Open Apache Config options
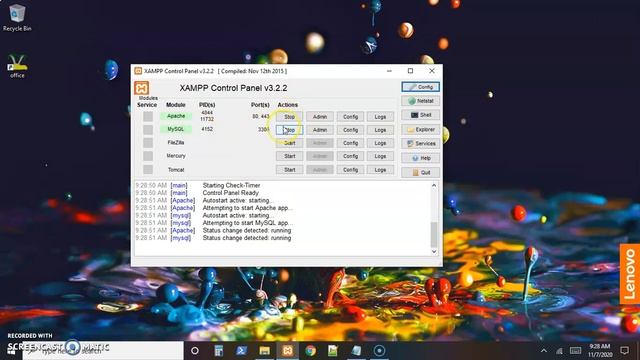The image size is (640, 360). (x=350, y=117)
